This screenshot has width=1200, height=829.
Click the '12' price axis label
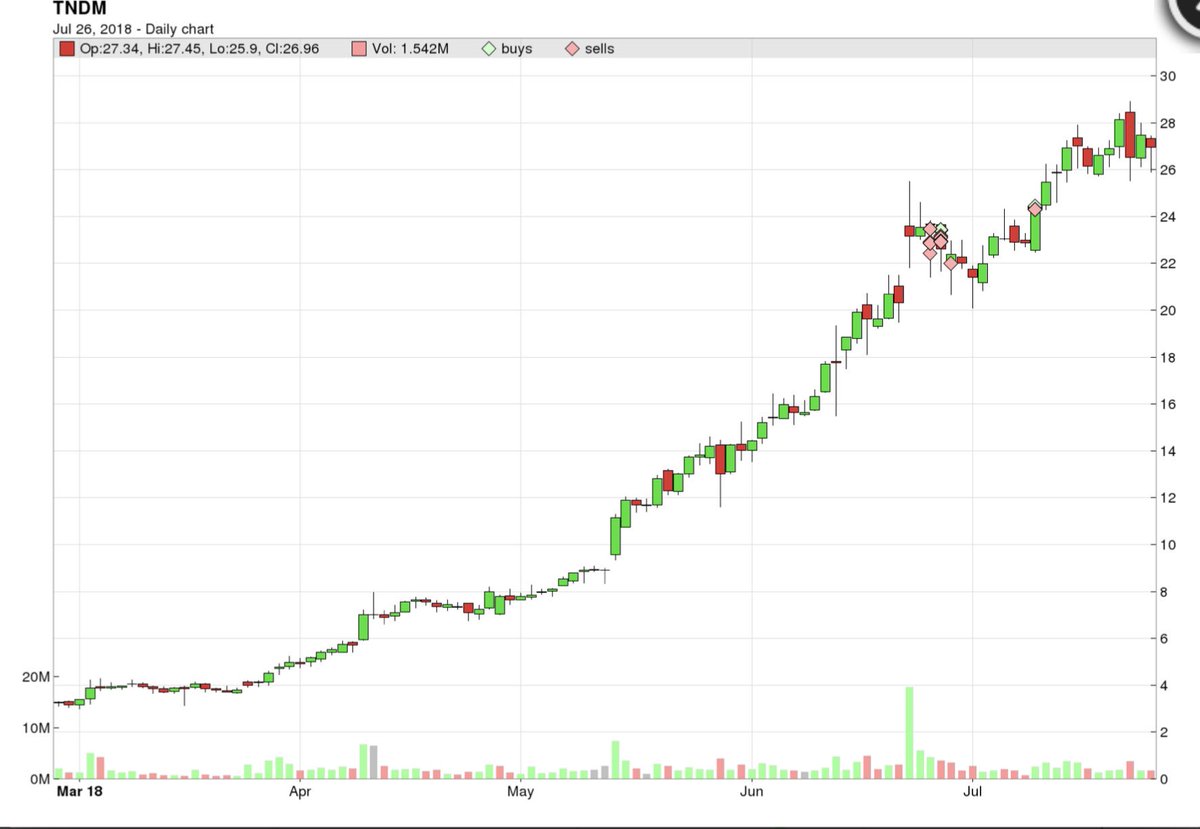pos(1167,498)
